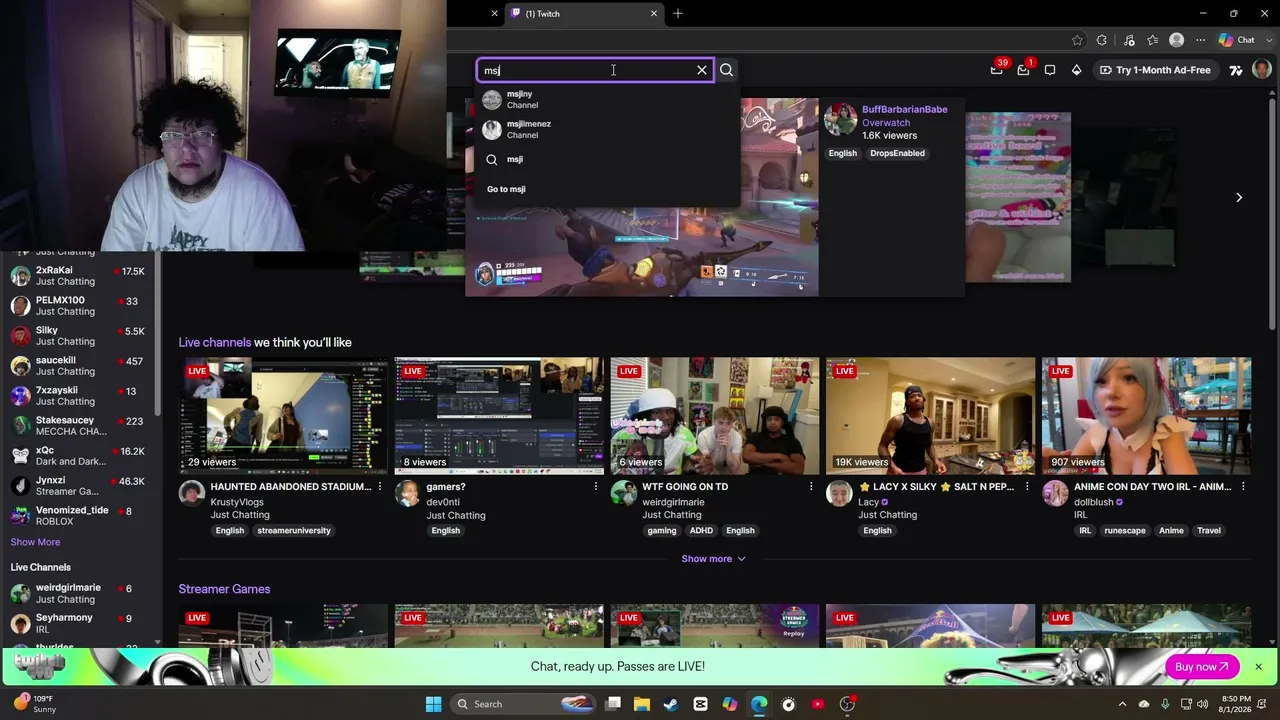The height and width of the screenshot is (720, 1280).
Task: Open the browser Extensions puzzle icon
Action: pos(1102,40)
